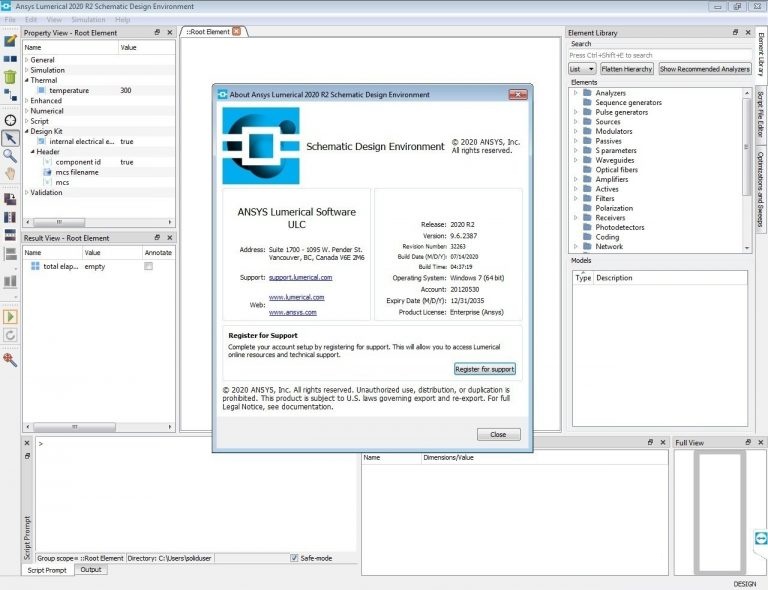768x590 pixels.
Task: Switch to the Script Prompt tab
Action: (x=47, y=570)
